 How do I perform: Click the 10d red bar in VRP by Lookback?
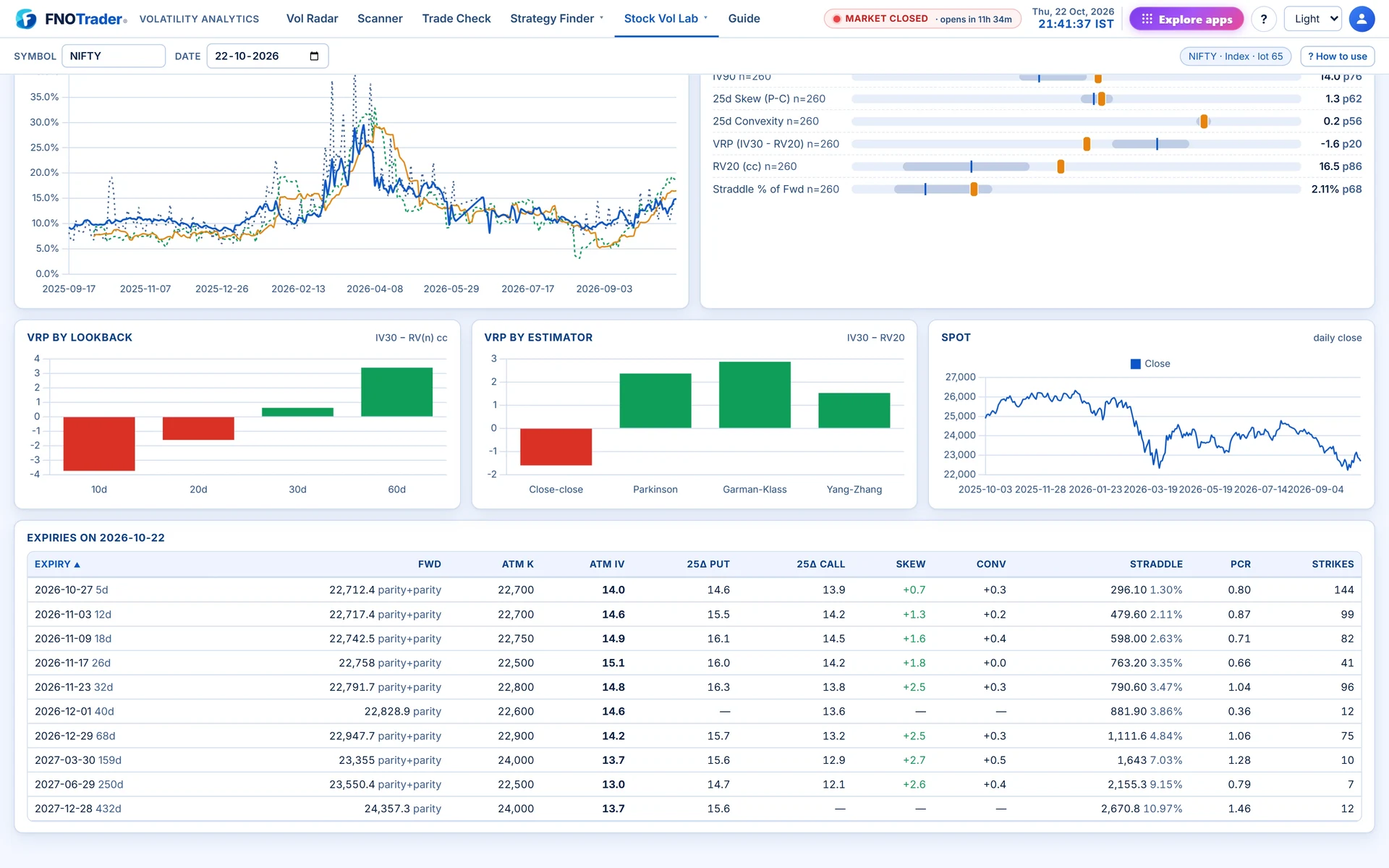point(99,443)
